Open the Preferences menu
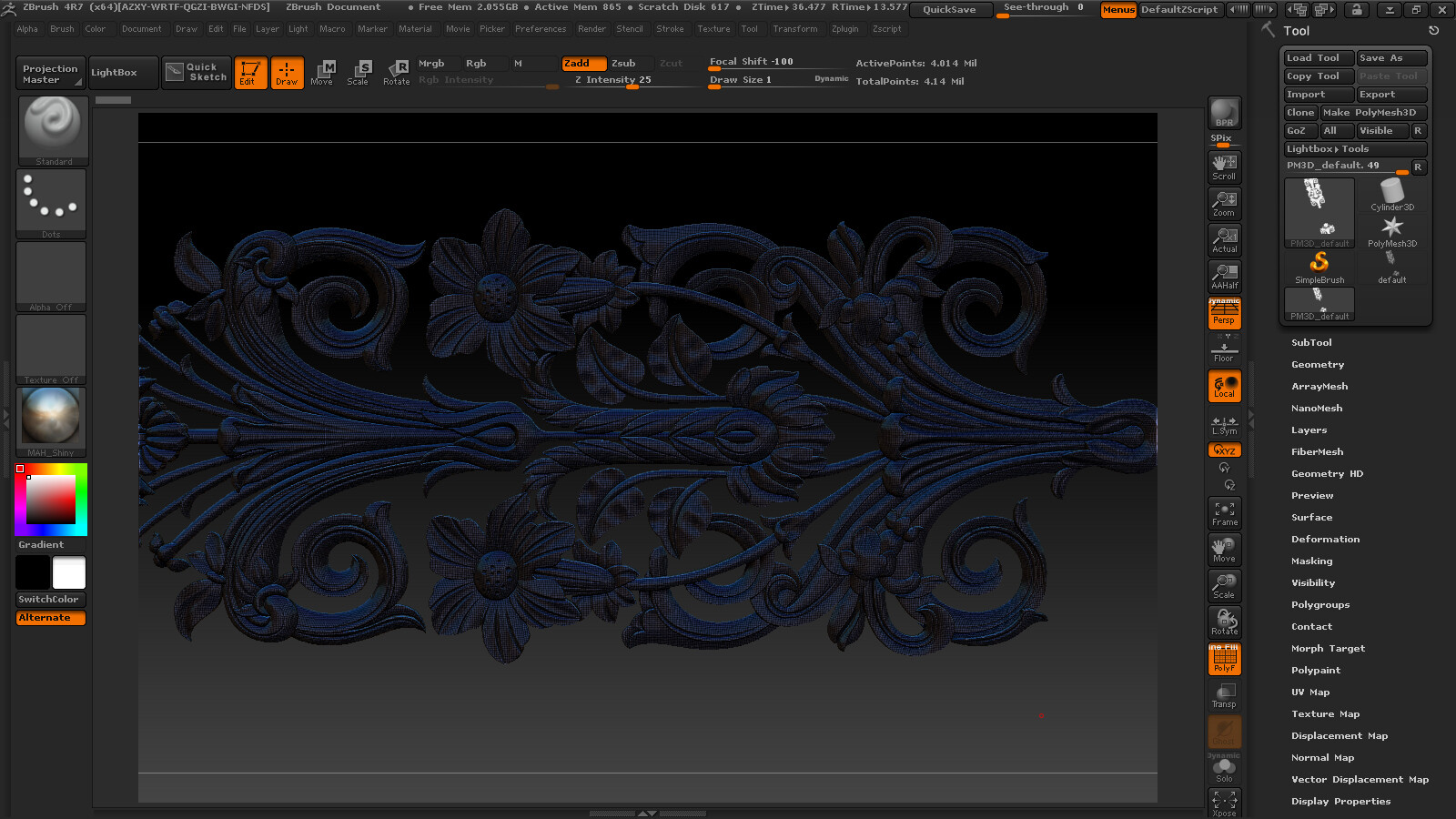The height and width of the screenshot is (819, 1456). [540, 29]
